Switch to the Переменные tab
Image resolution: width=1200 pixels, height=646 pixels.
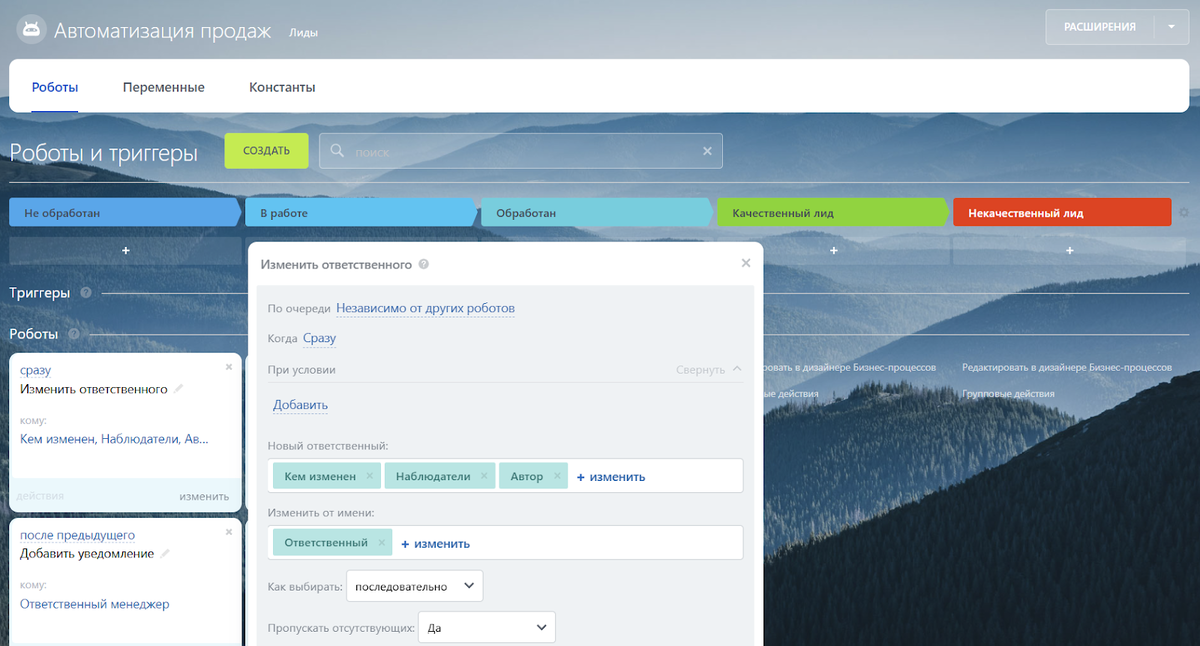click(x=164, y=87)
